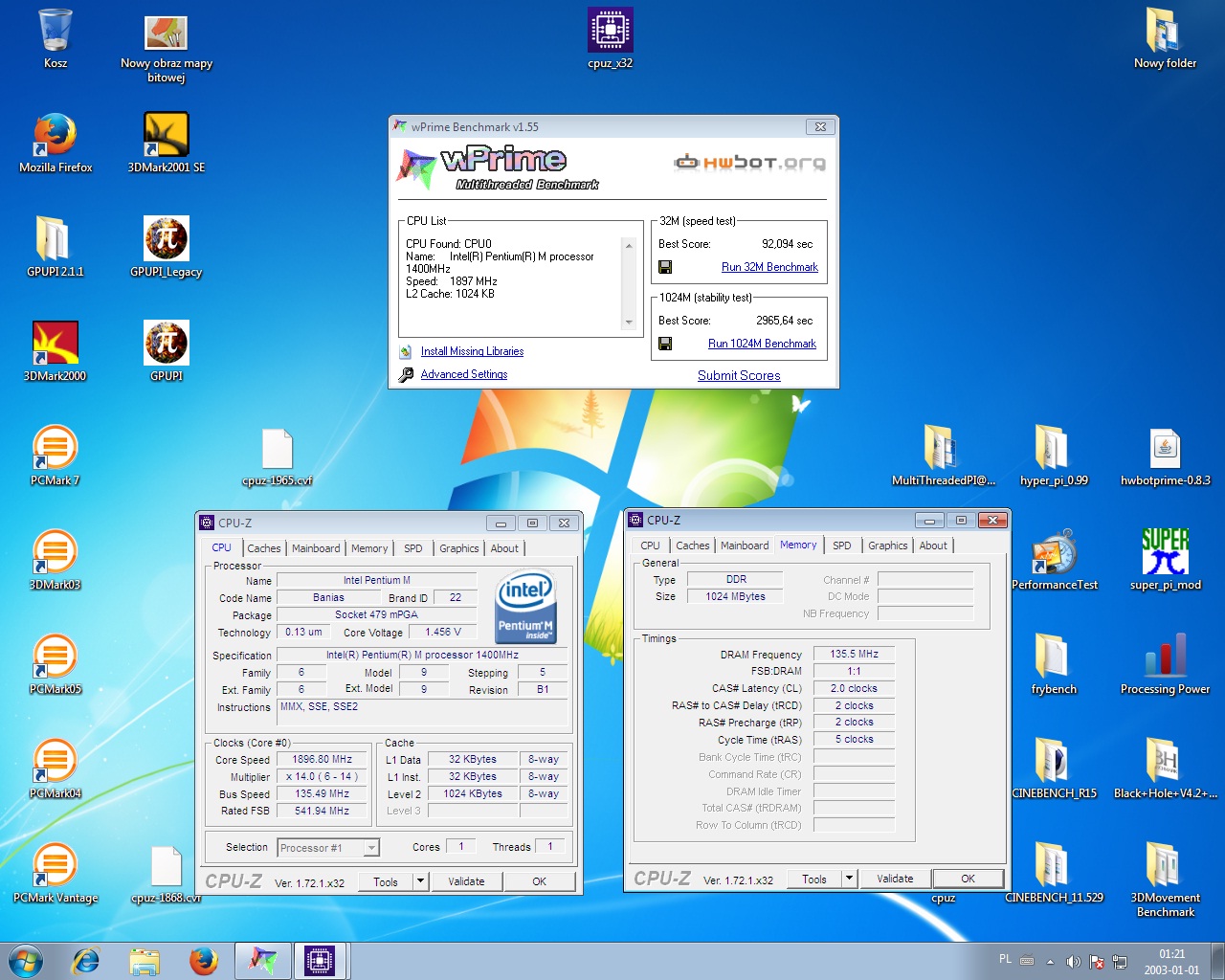Open Black+Hole+V4.2 folder icon

1165,769
